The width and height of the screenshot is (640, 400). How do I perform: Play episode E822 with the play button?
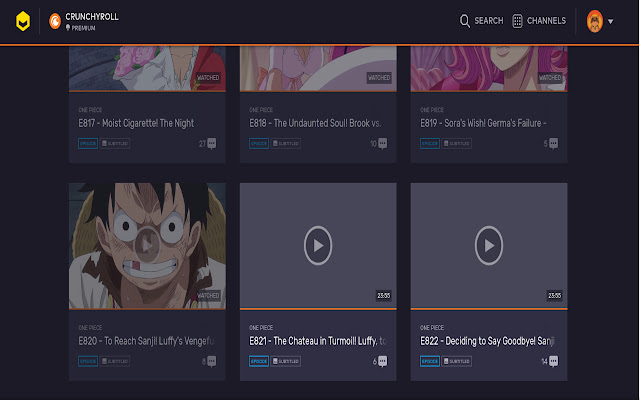click(x=489, y=245)
